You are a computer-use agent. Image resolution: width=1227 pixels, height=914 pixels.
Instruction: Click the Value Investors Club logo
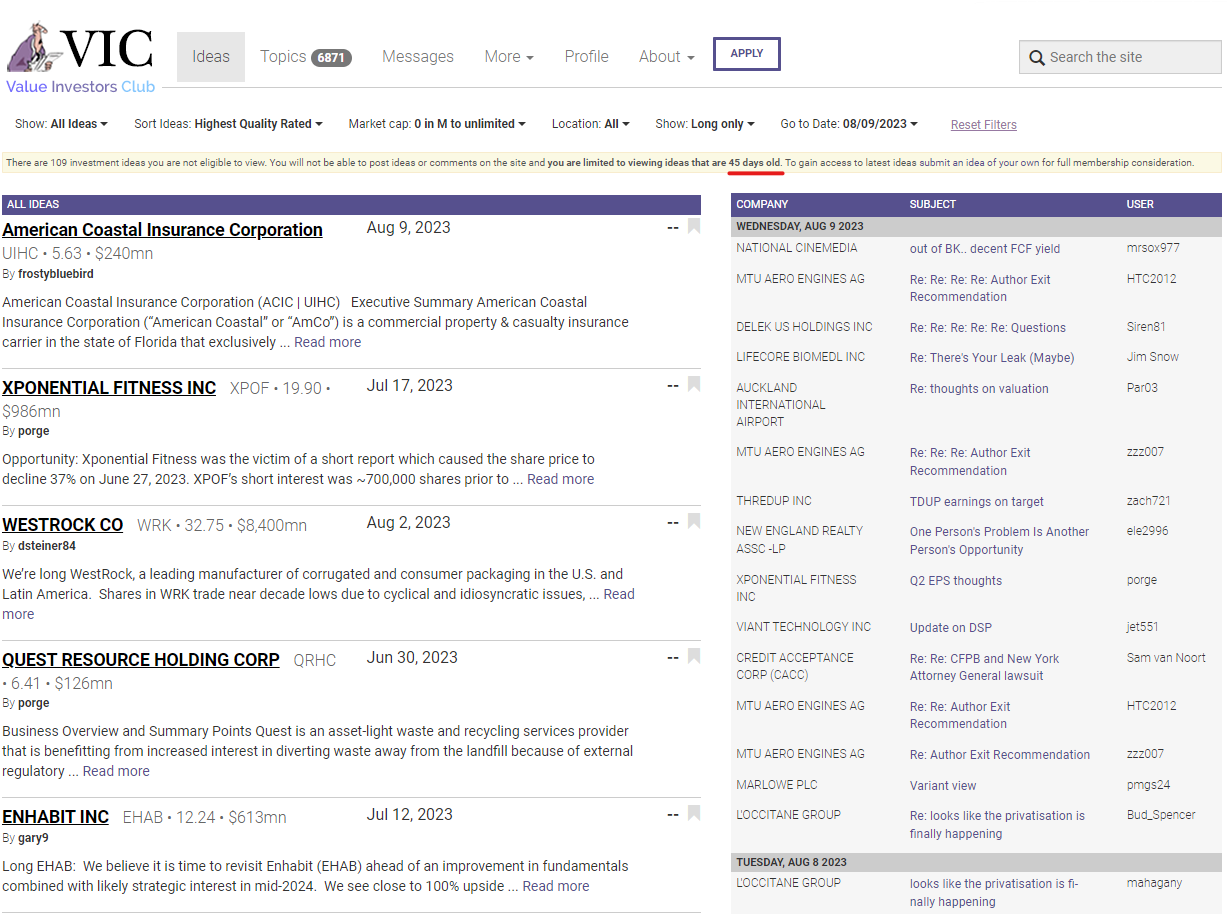80,58
